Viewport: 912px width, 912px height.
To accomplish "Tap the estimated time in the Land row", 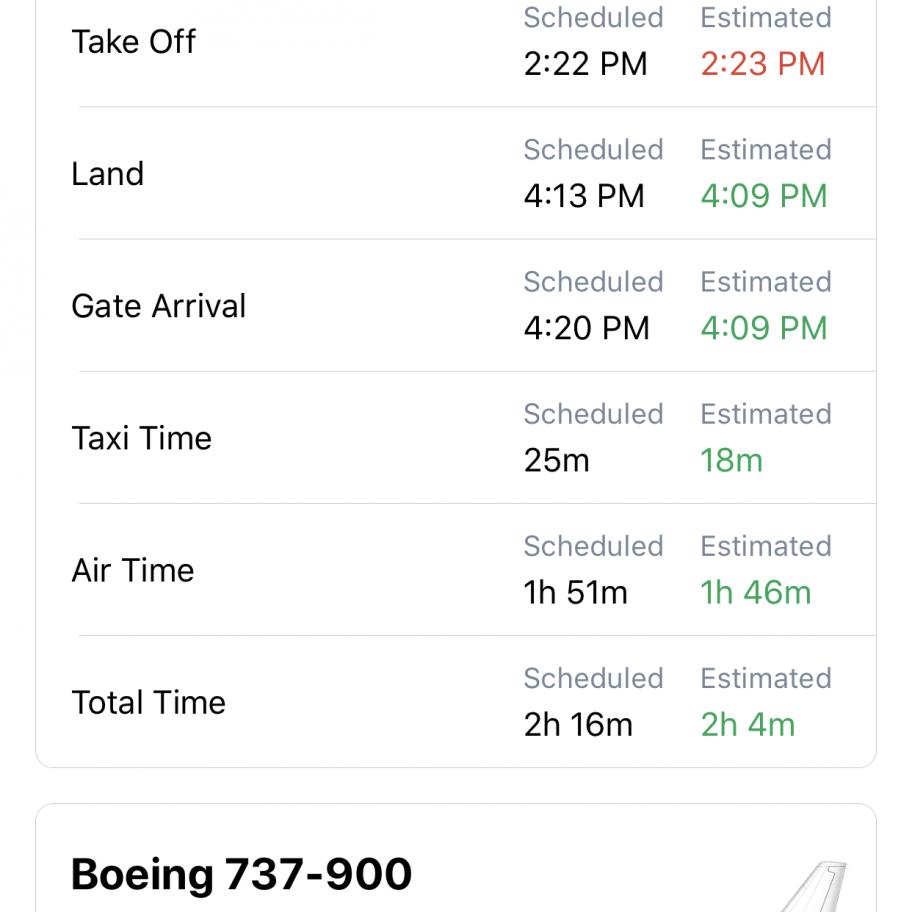I will click(x=763, y=196).
